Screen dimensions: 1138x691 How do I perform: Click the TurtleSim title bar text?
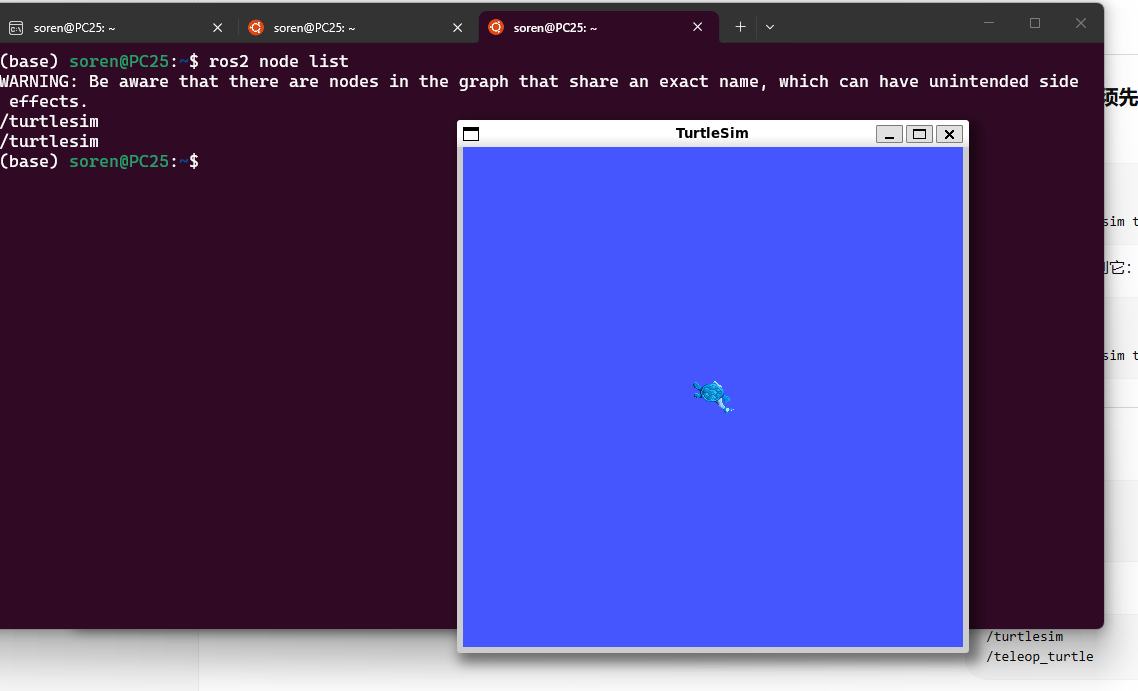tap(712, 133)
